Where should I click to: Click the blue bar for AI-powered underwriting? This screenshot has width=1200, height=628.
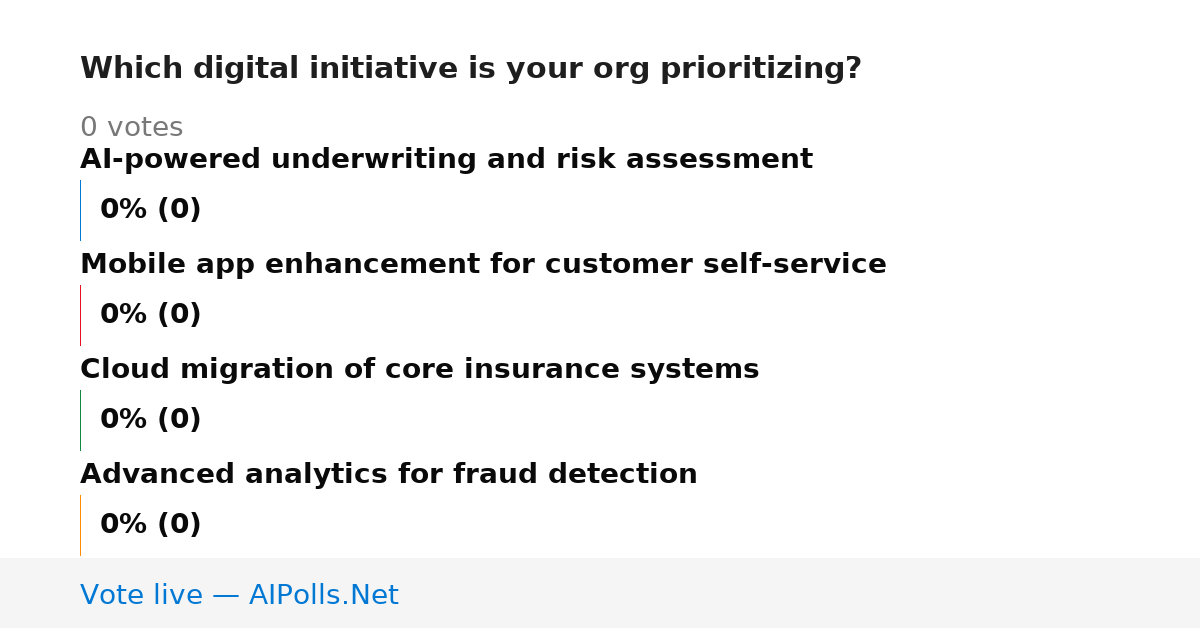pyautogui.click(x=80, y=210)
